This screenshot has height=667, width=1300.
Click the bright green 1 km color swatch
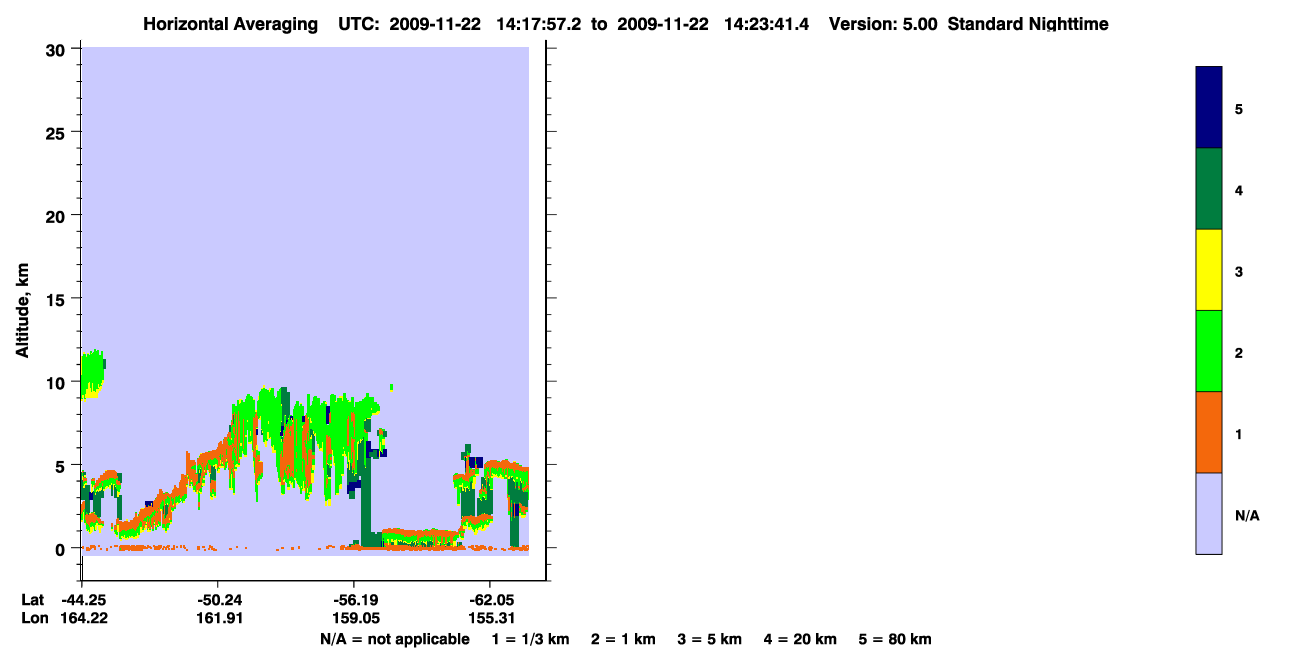tap(1209, 351)
